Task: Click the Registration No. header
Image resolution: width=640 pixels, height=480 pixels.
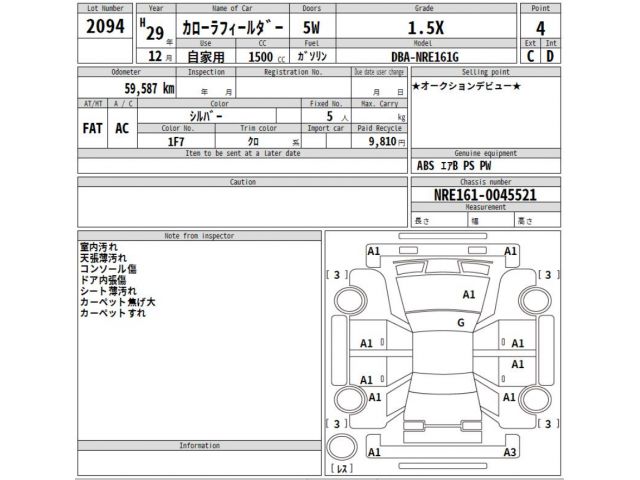Action: [293, 72]
